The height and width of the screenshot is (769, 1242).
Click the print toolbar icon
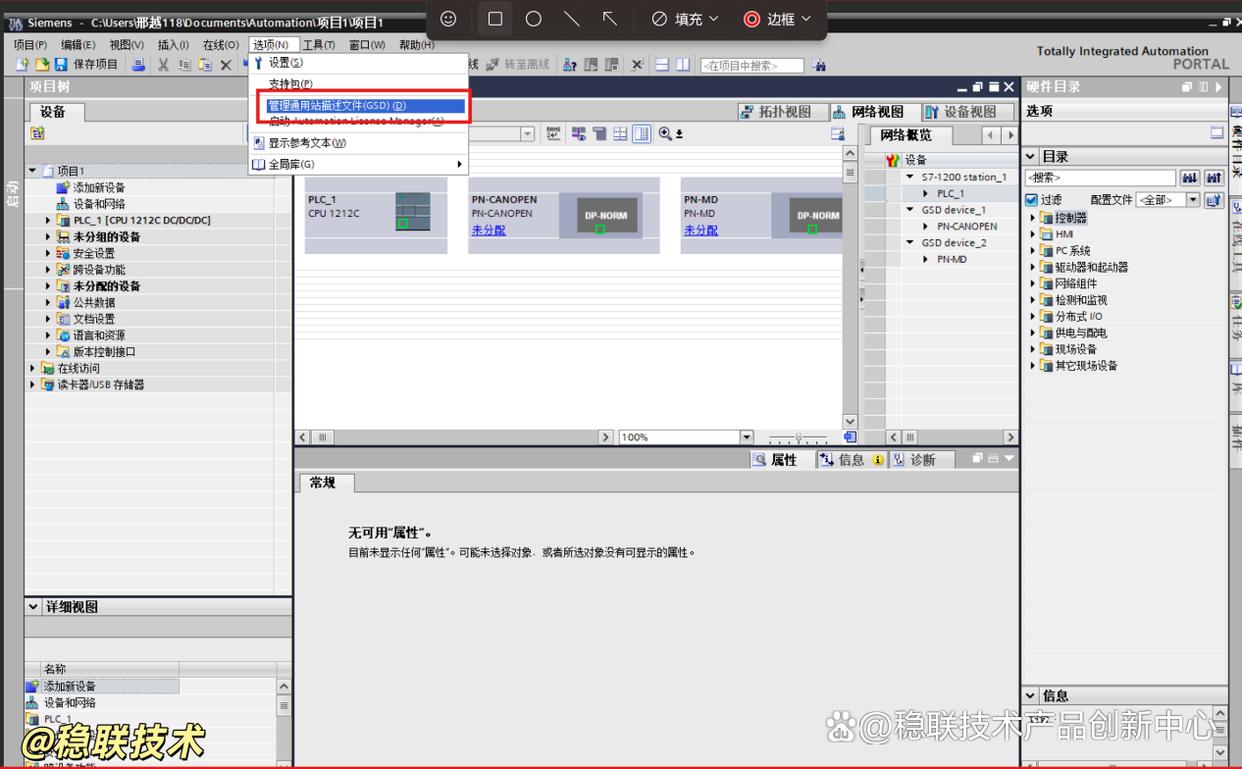138,65
